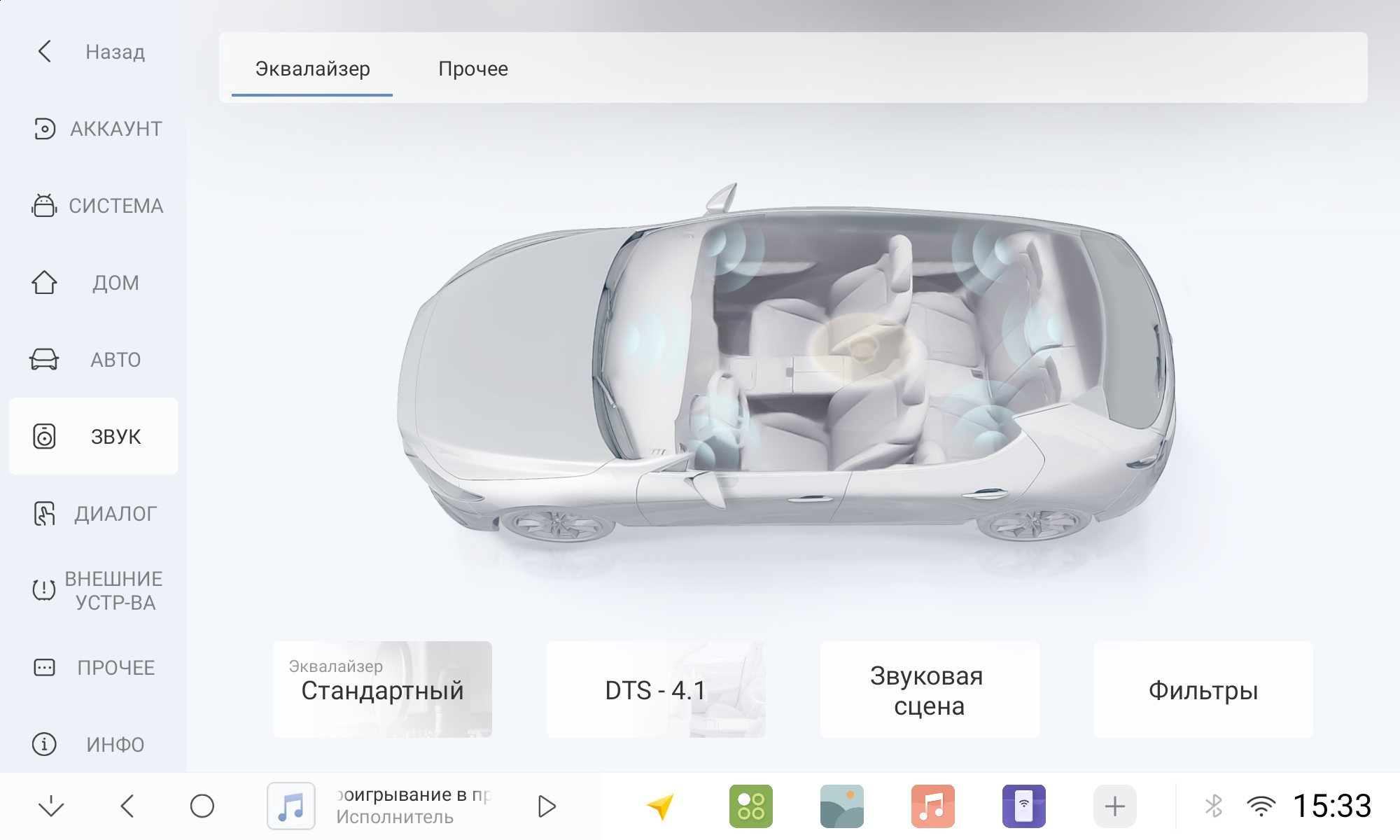Add an app shortcut with plus button

coord(1115,806)
